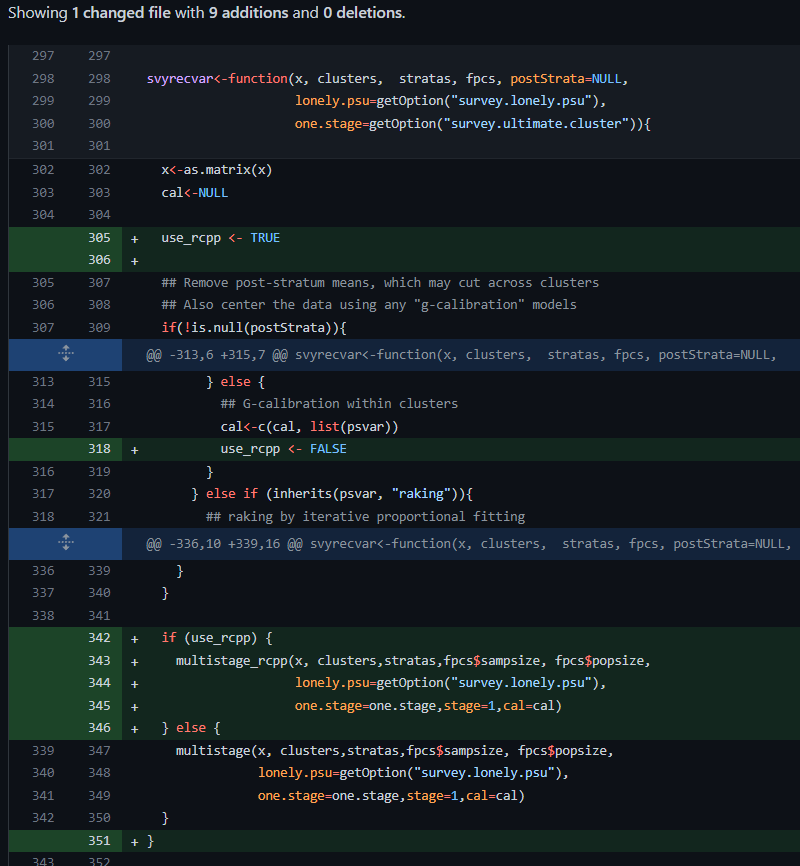Image resolution: width=800 pixels, height=866 pixels.
Task: Select new line number 345
Action: coord(99,705)
